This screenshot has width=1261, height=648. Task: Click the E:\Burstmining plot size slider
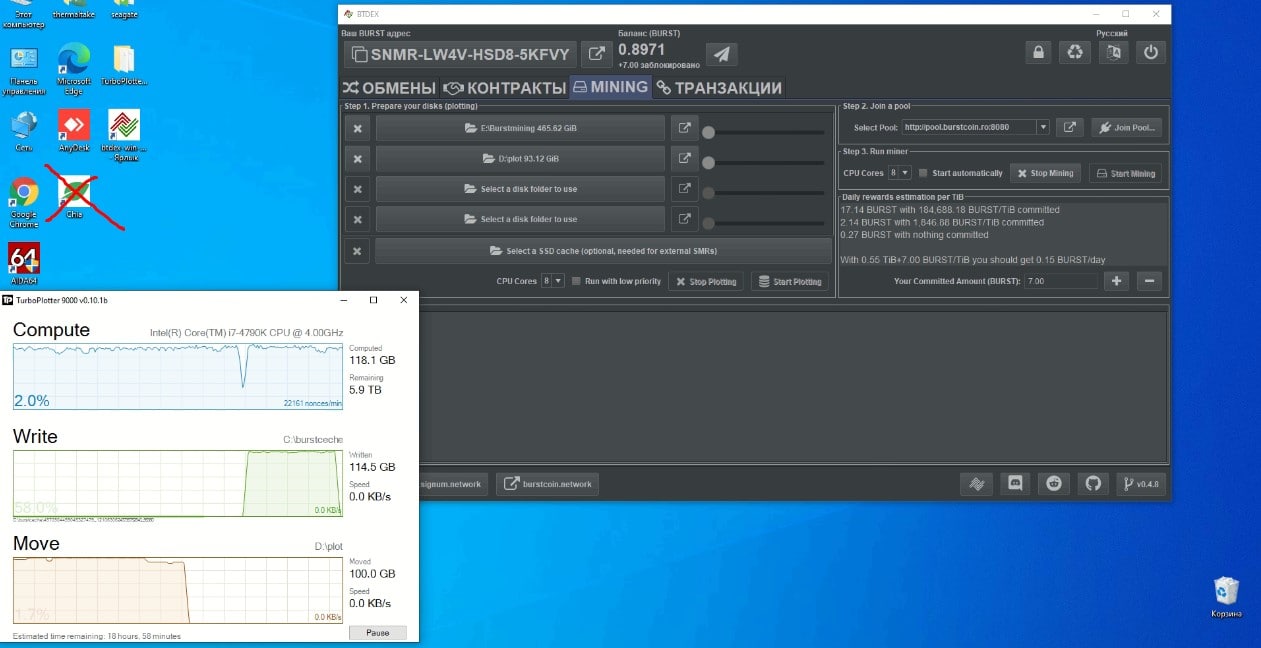point(764,132)
